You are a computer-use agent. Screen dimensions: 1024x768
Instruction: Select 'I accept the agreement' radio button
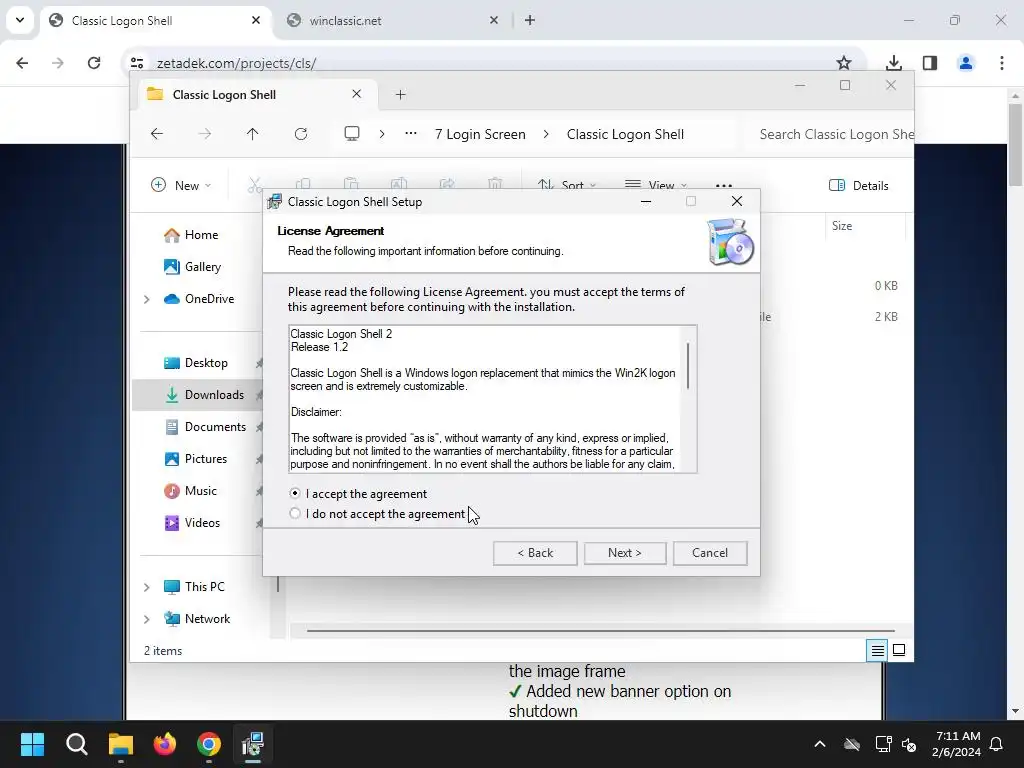tap(295, 494)
